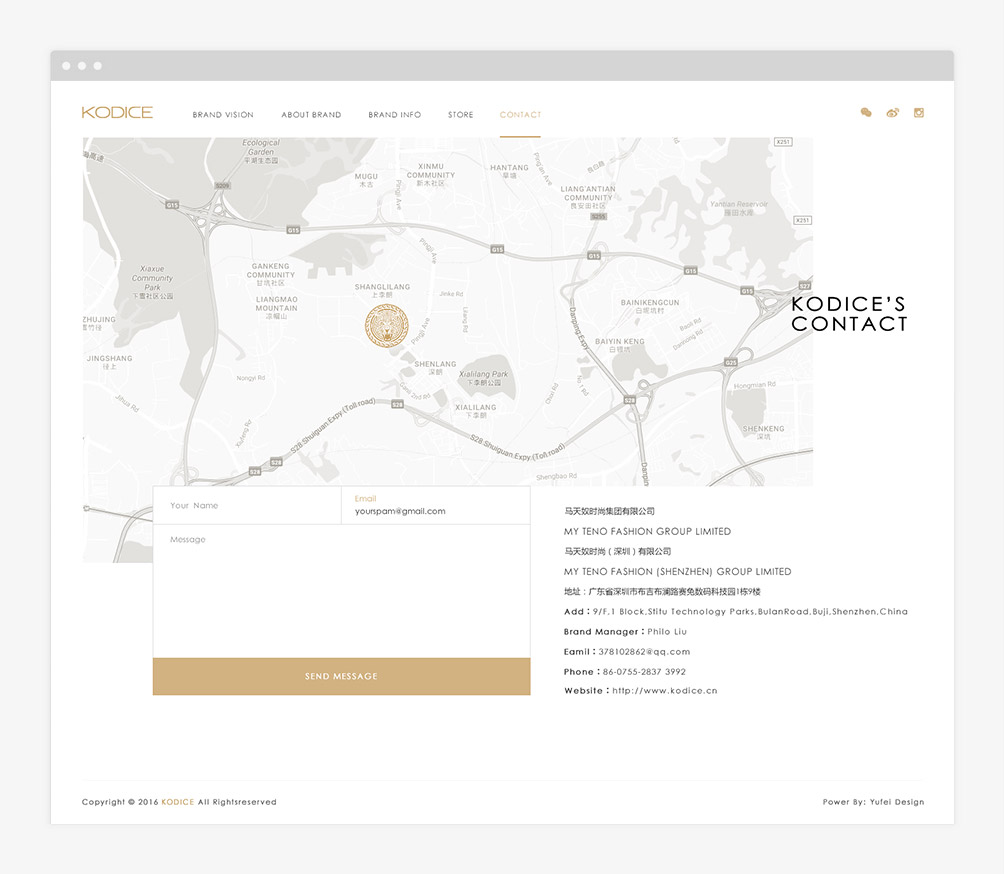Open the http://www.kodice.cn website link
This screenshot has height=874, width=1004.
tap(664, 691)
